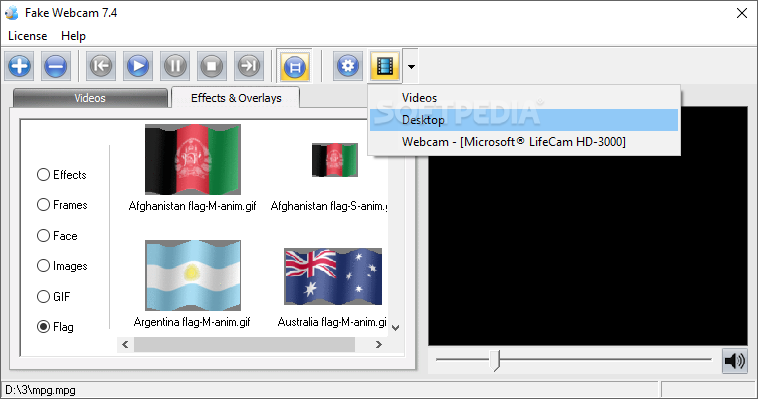Close the Fake Webcam window
This screenshot has width=758, height=399.
point(742,13)
